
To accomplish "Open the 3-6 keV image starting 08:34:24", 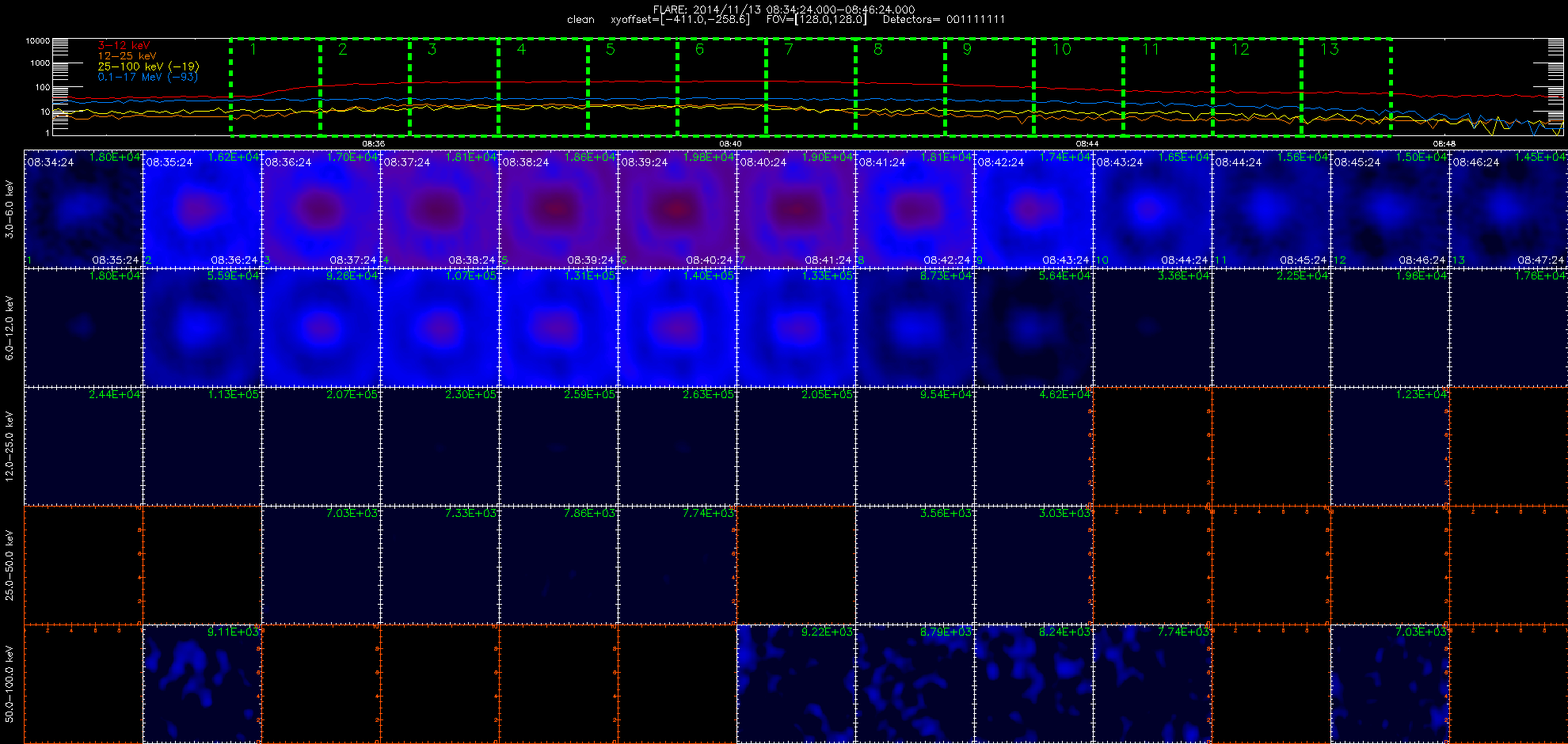I will click(x=83, y=209).
